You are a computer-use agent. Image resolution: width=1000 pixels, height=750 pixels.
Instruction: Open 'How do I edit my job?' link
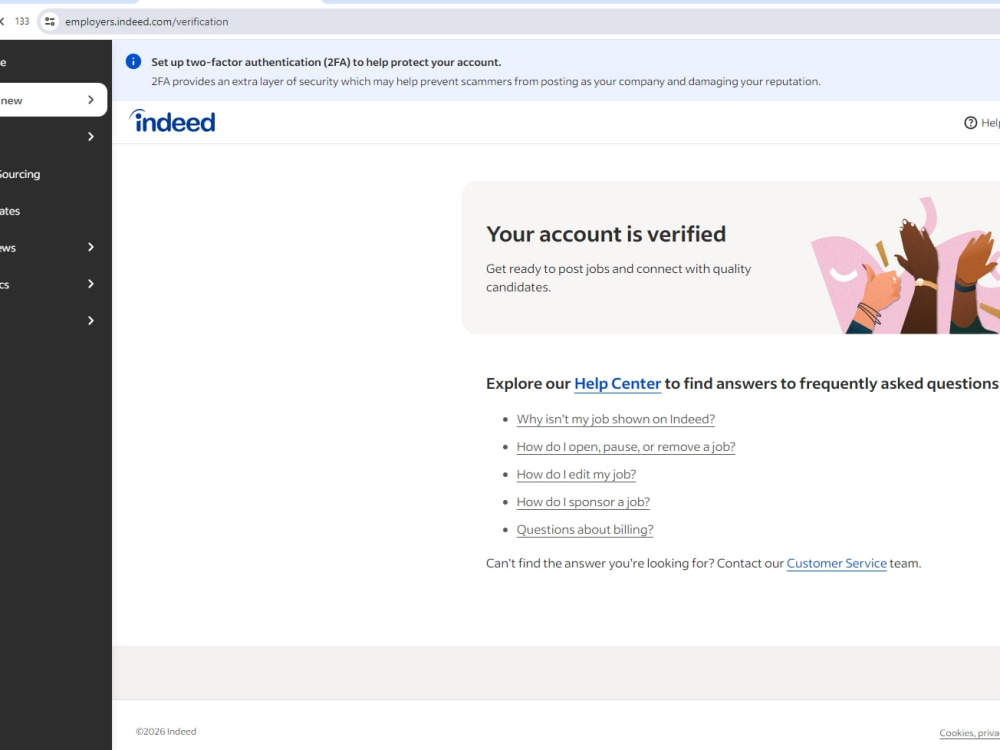point(576,474)
